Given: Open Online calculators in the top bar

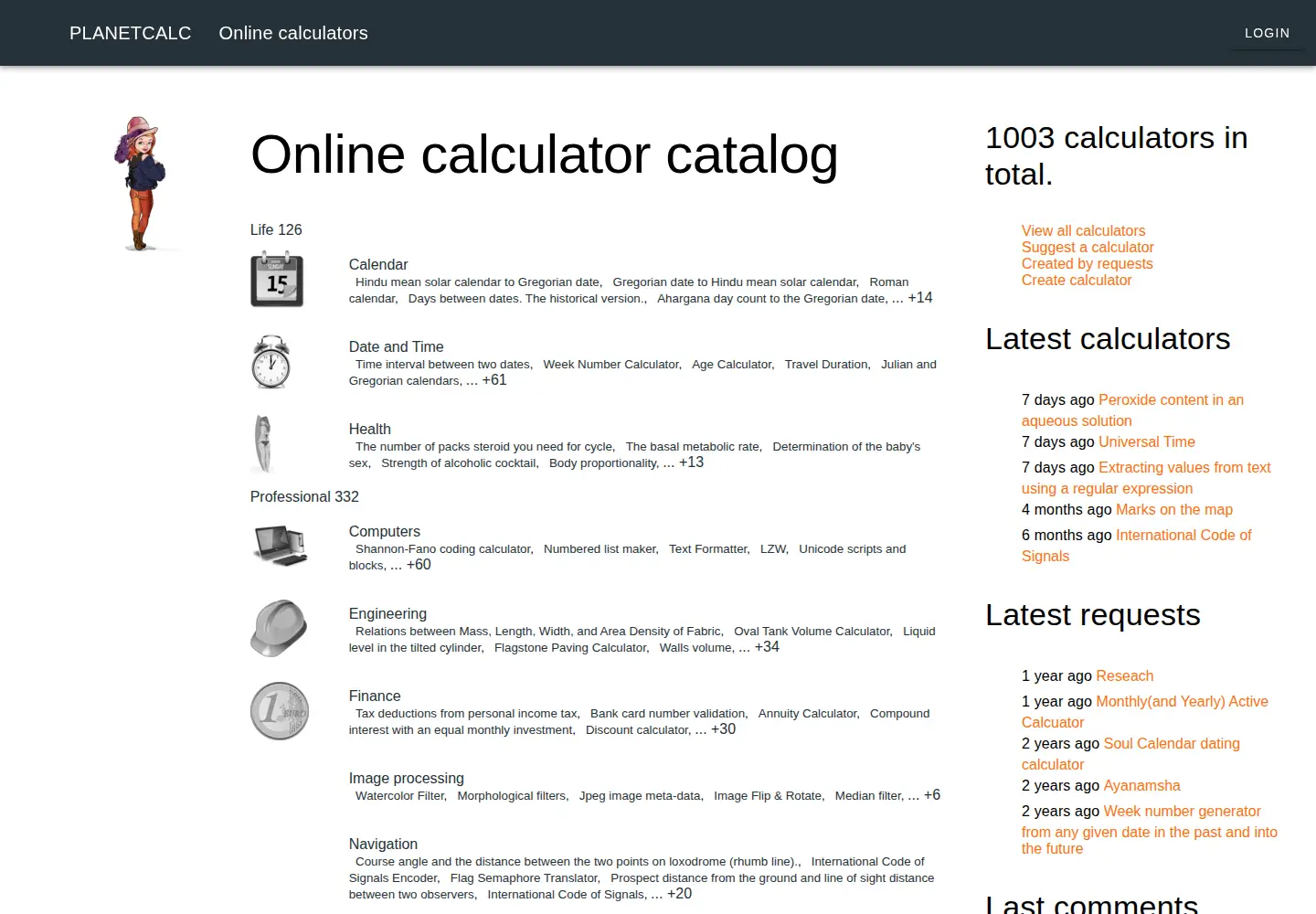Looking at the screenshot, I should [x=293, y=33].
